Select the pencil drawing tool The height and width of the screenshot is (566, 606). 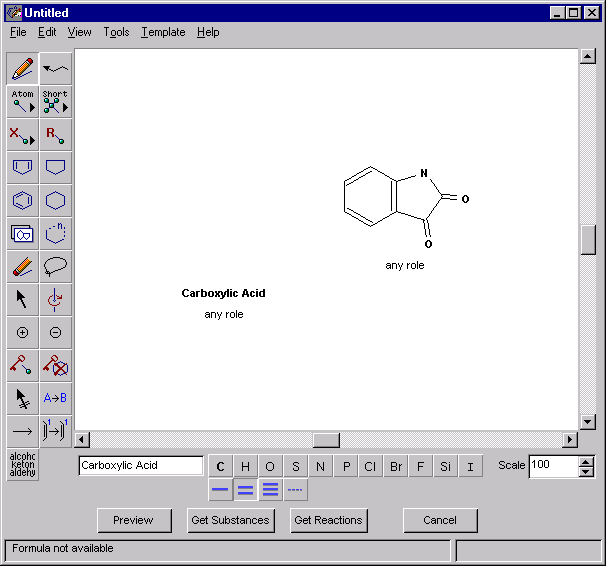click(x=22, y=69)
